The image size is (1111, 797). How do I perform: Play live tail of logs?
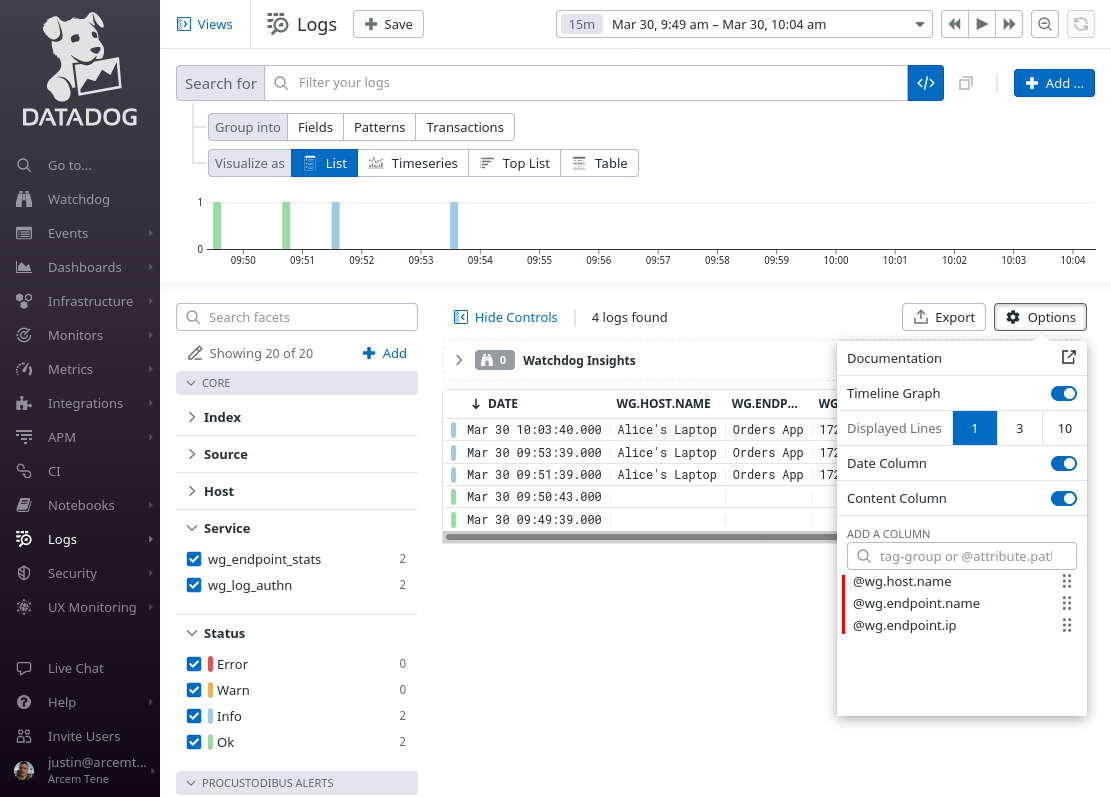(982, 24)
